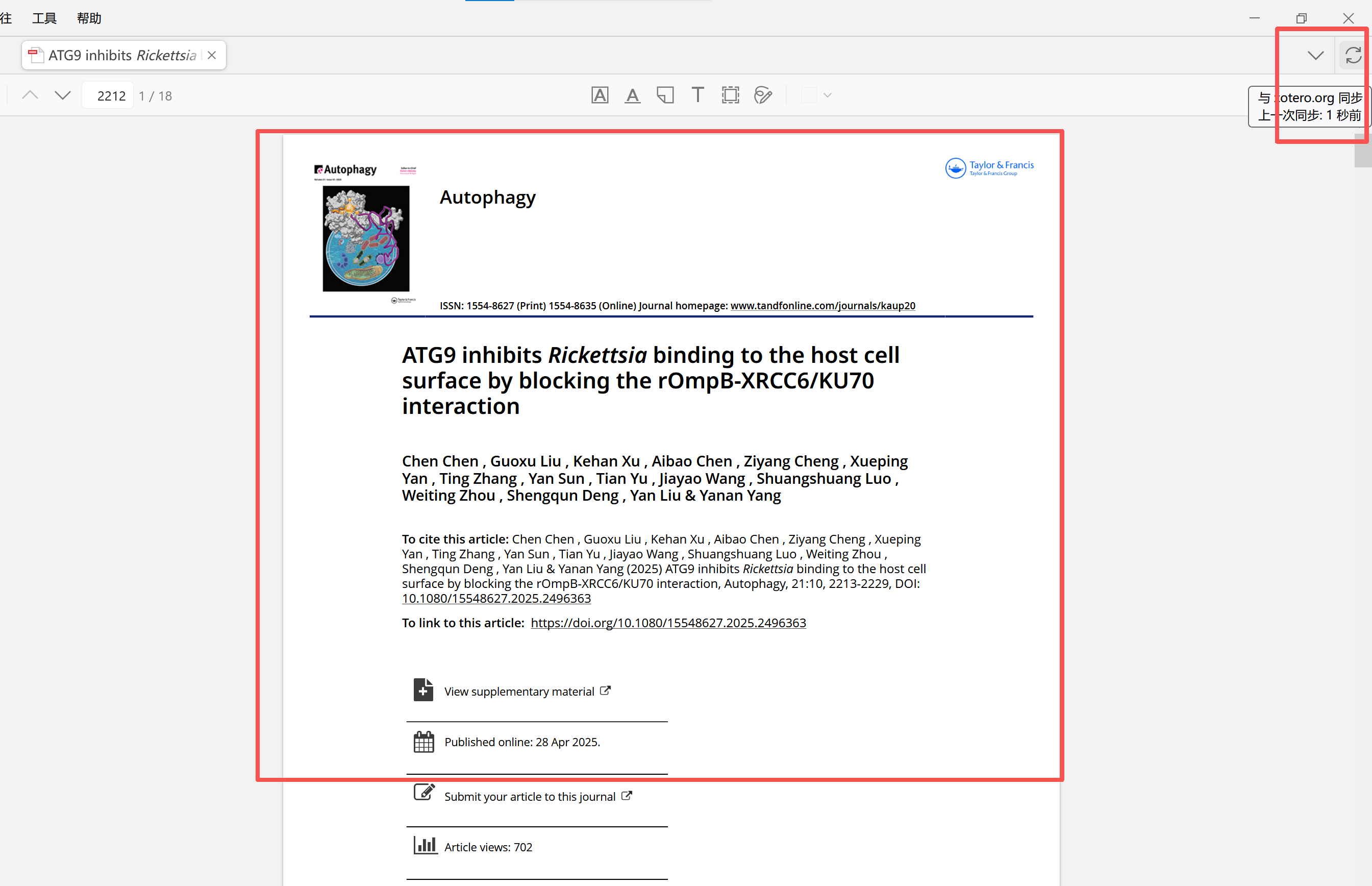Open annotation color picker swatch
Viewport: 1372px width, 886px height.
pos(809,95)
